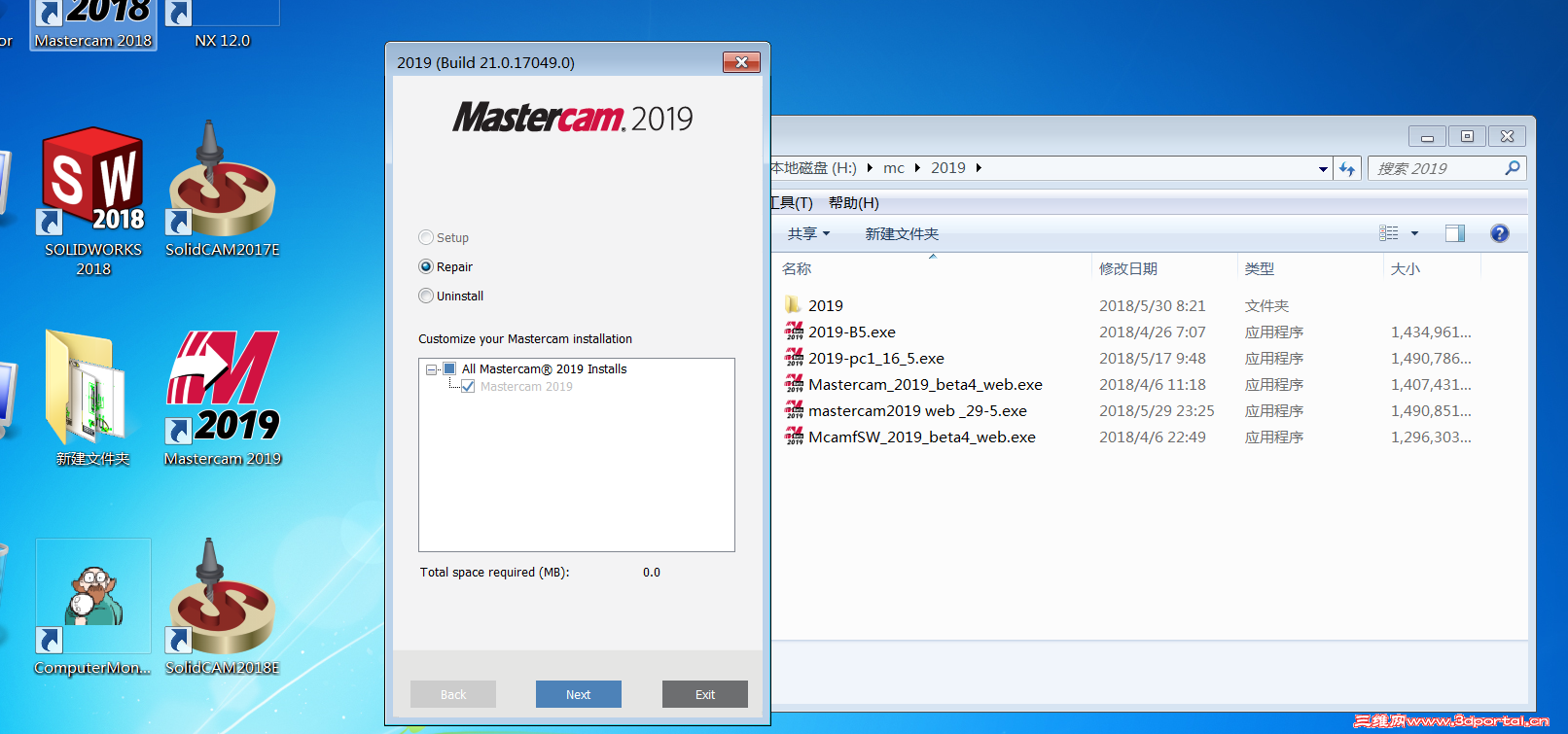The height and width of the screenshot is (734, 1568).
Task: Launch the Mastercam 2019 desktop shortcut
Action: 223,399
